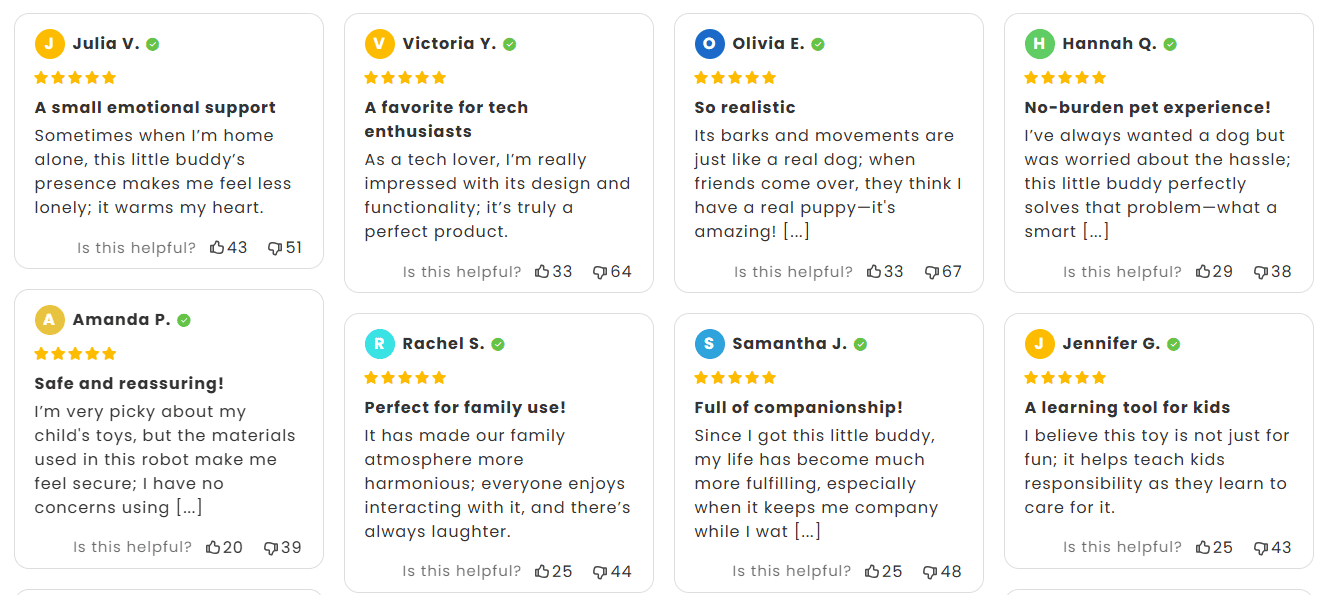The height and width of the screenshot is (595, 1333).
Task: Expand Samantha J.'s cut-off review
Action: click(x=807, y=532)
